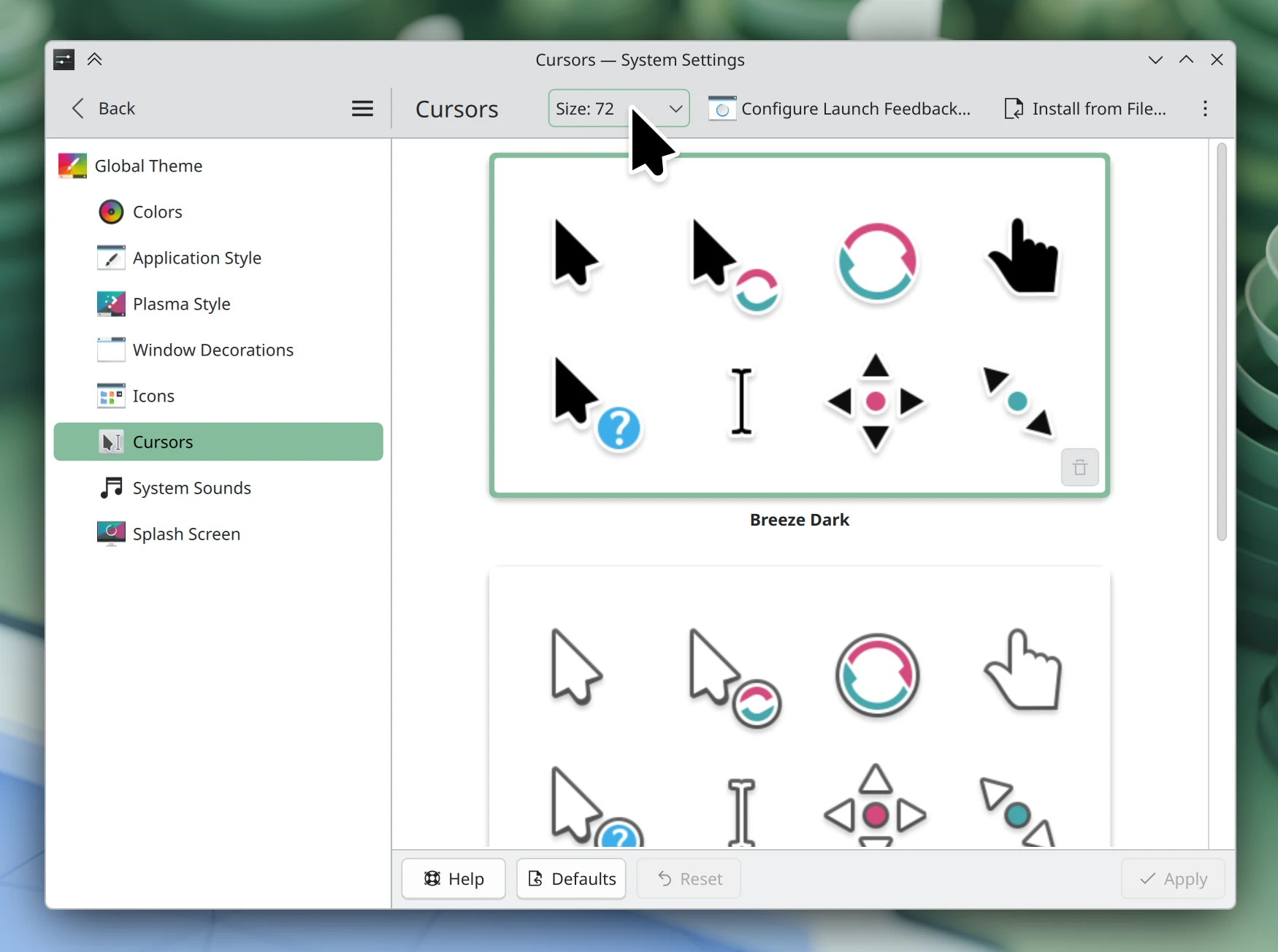
Task: Open the three-dot overflow menu
Action: (1205, 109)
